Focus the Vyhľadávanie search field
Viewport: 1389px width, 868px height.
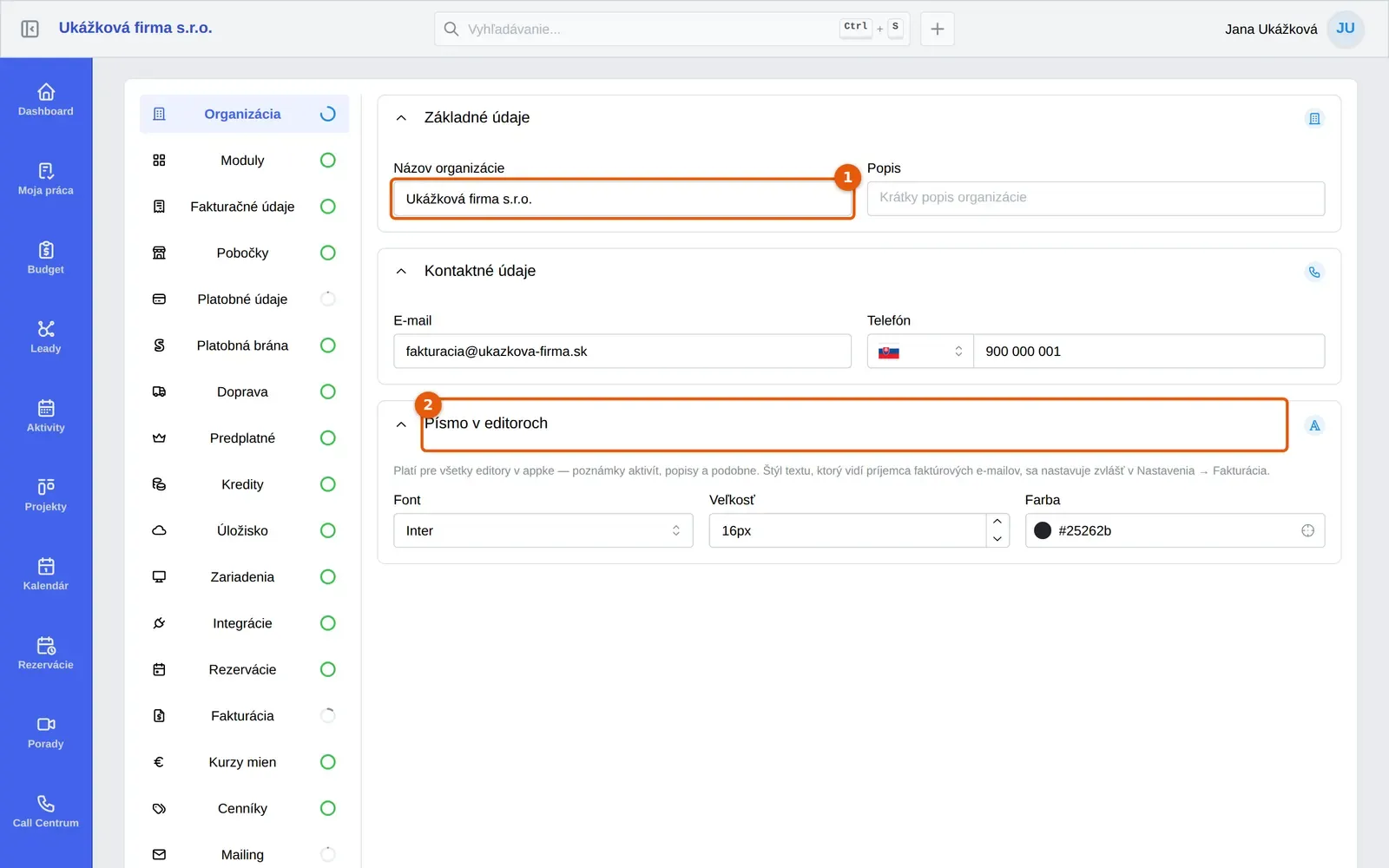(x=672, y=29)
